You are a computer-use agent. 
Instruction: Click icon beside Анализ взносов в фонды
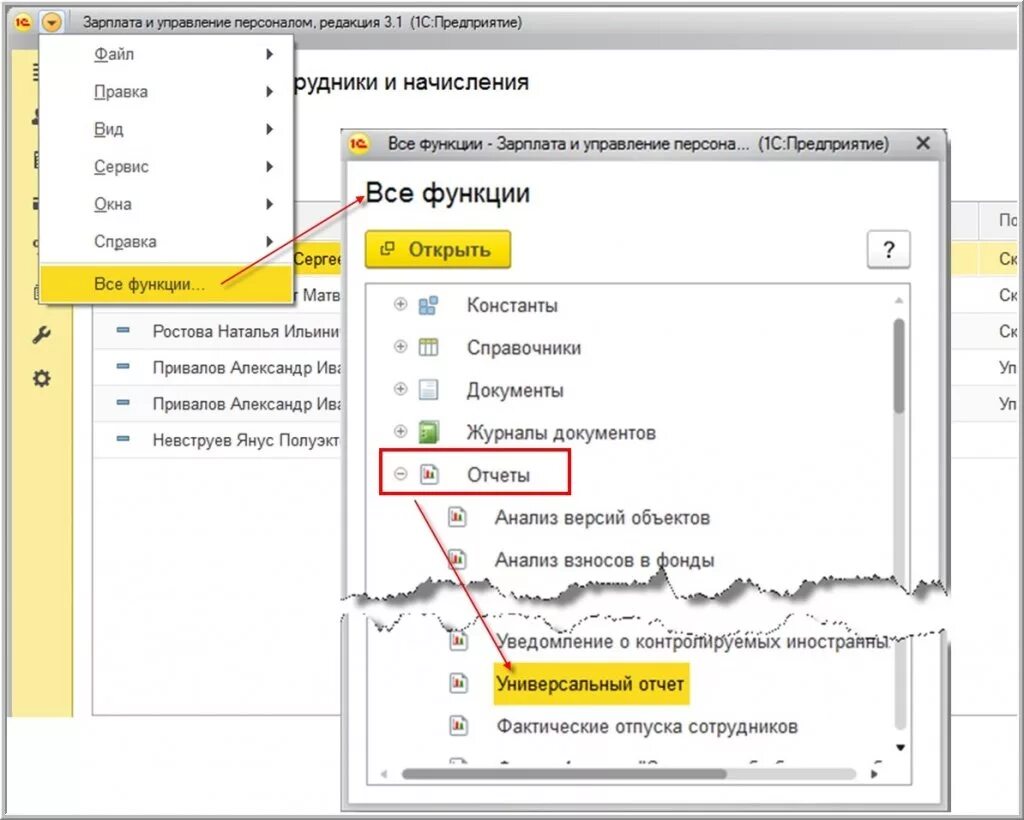[x=457, y=560]
